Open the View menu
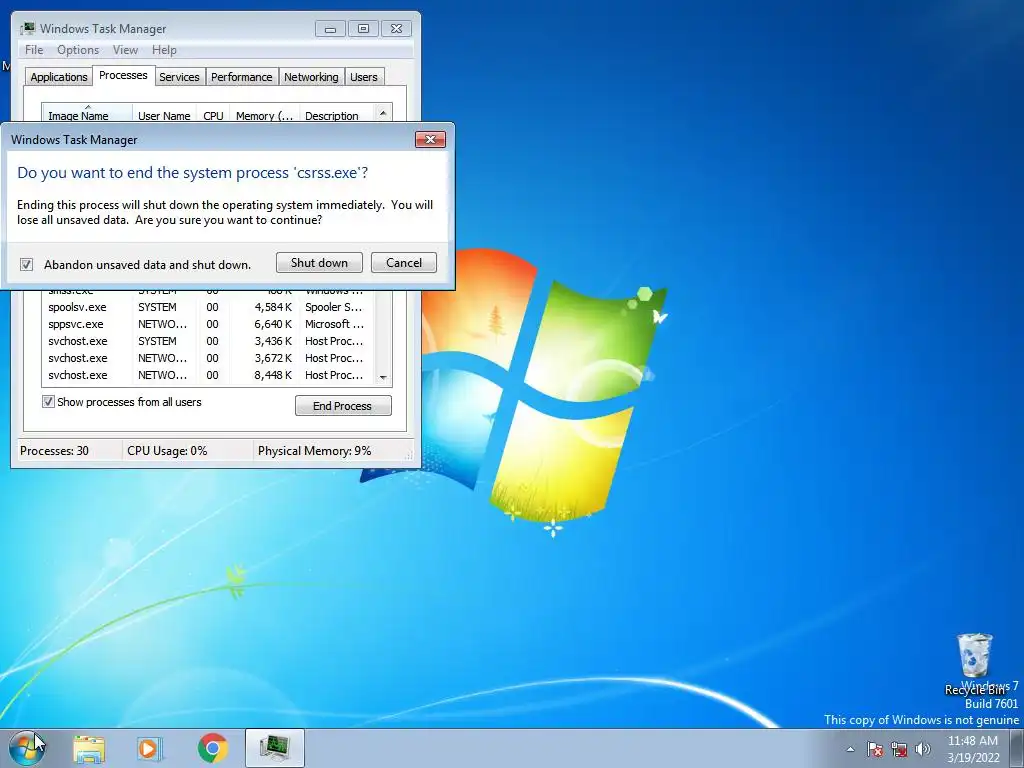This screenshot has width=1024, height=768. pos(125,50)
